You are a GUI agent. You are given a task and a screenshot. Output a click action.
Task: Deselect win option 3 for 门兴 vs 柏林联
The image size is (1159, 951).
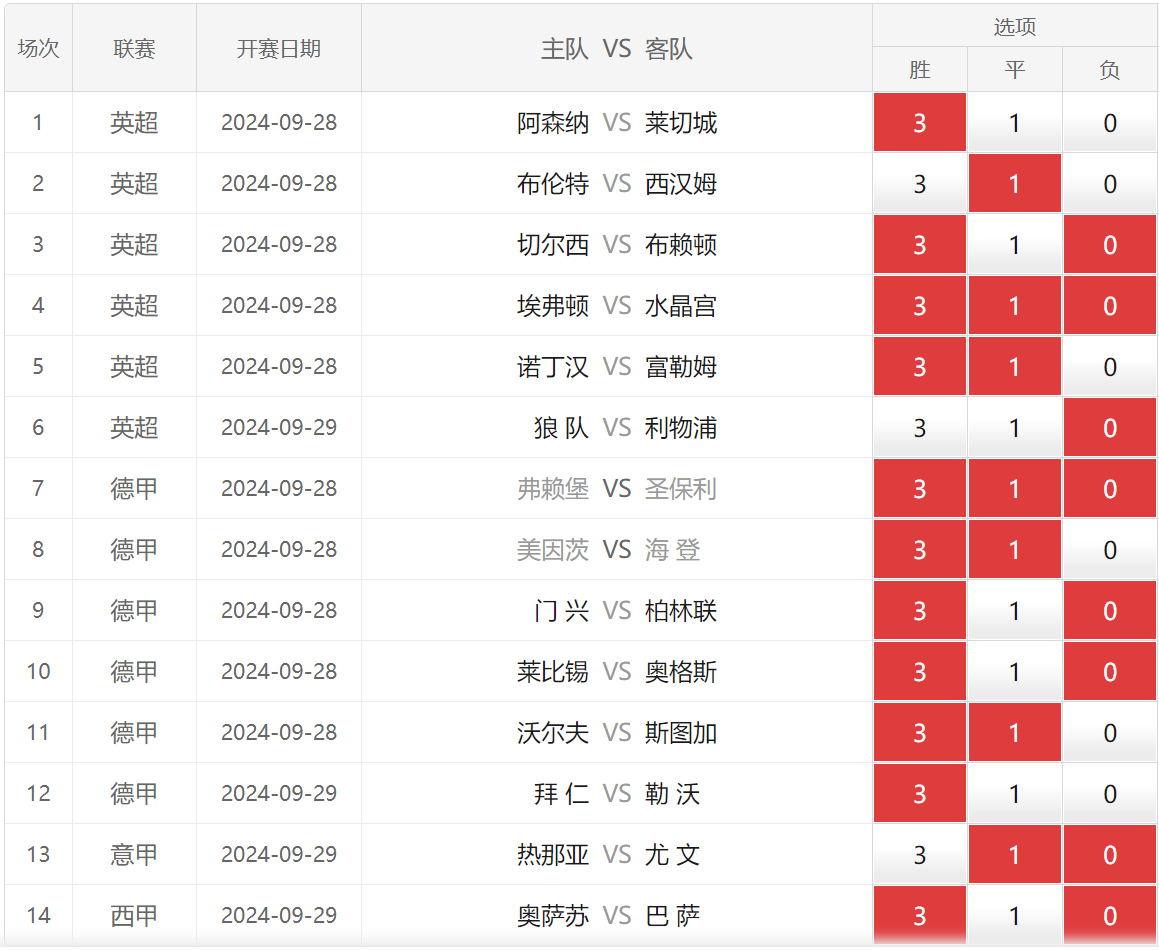tap(920, 610)
